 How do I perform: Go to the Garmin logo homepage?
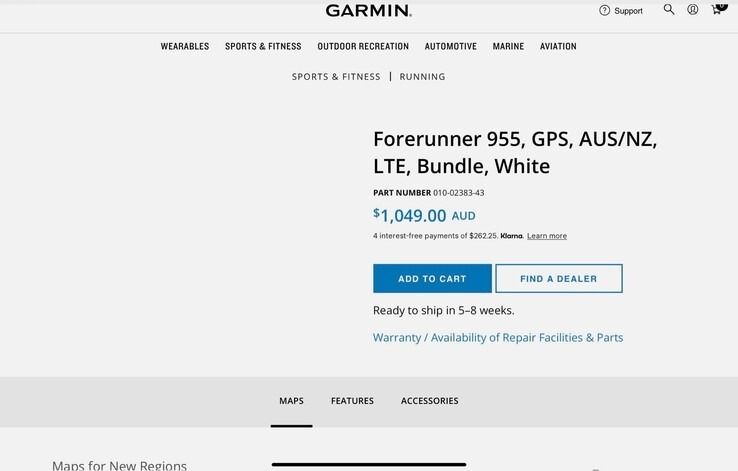(369, 10)
